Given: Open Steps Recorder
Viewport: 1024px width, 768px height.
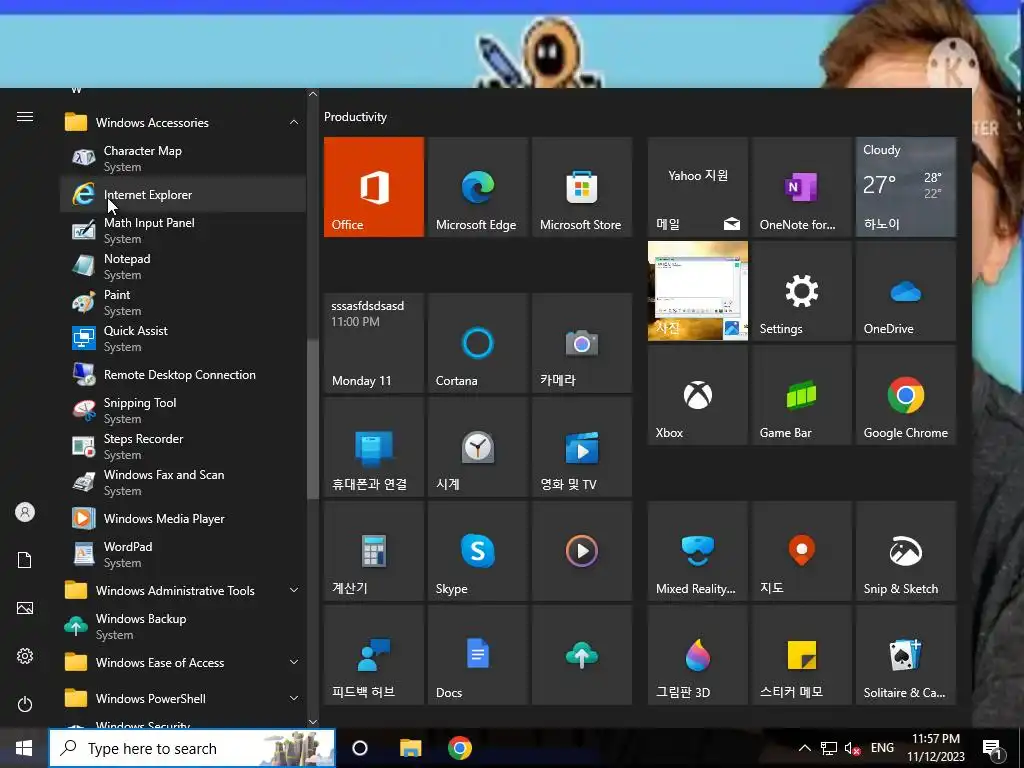Looking at the screenshot, I should (183, 446).
